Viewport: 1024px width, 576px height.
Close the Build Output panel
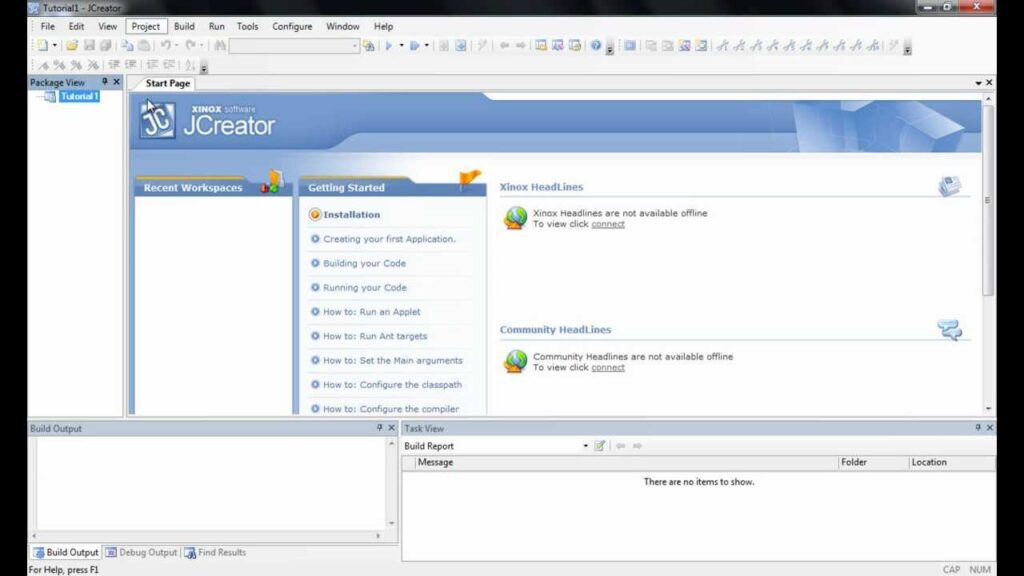[x=391, y=428]
